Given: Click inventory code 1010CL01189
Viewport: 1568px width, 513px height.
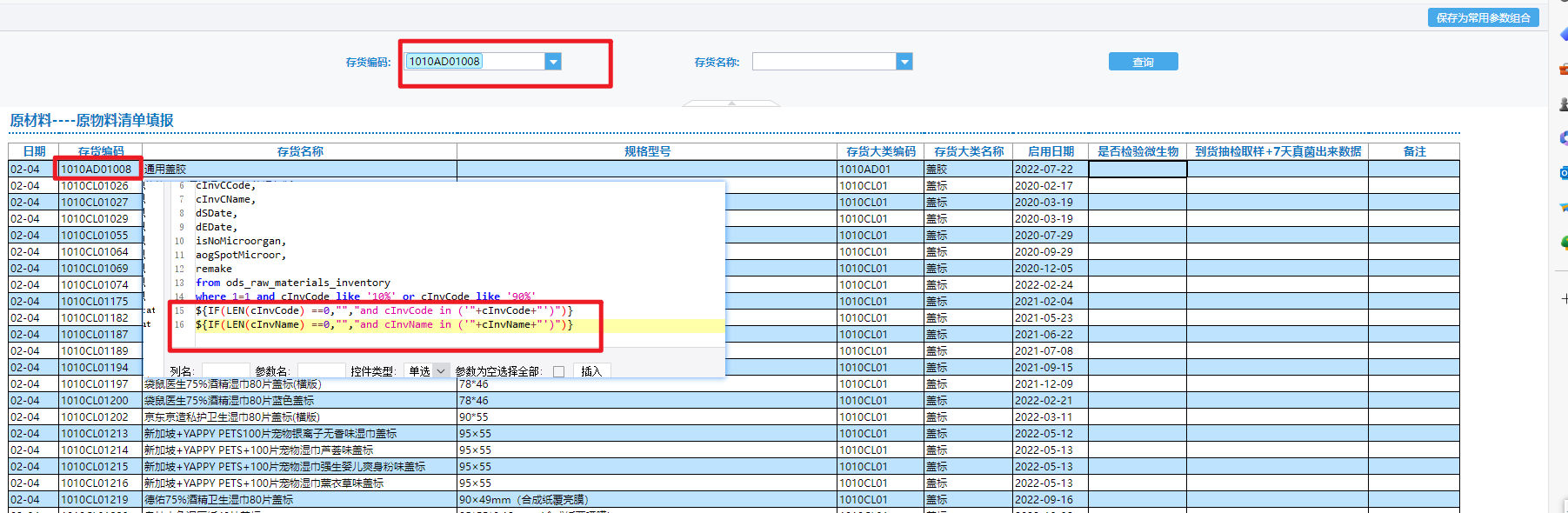Looking at the screenshot, I should coord(100,351).
